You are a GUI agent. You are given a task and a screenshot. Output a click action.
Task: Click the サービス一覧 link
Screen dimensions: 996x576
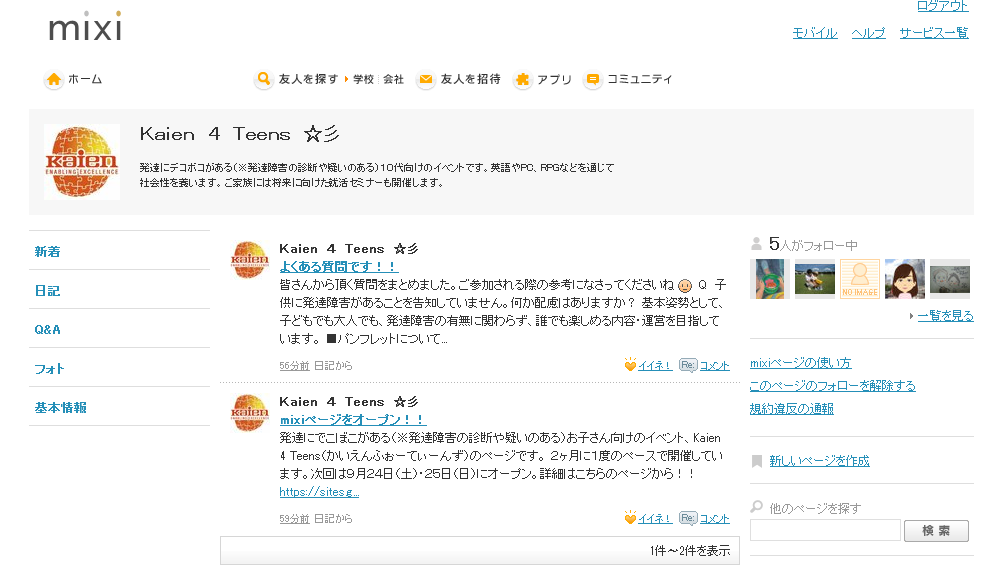934,33
